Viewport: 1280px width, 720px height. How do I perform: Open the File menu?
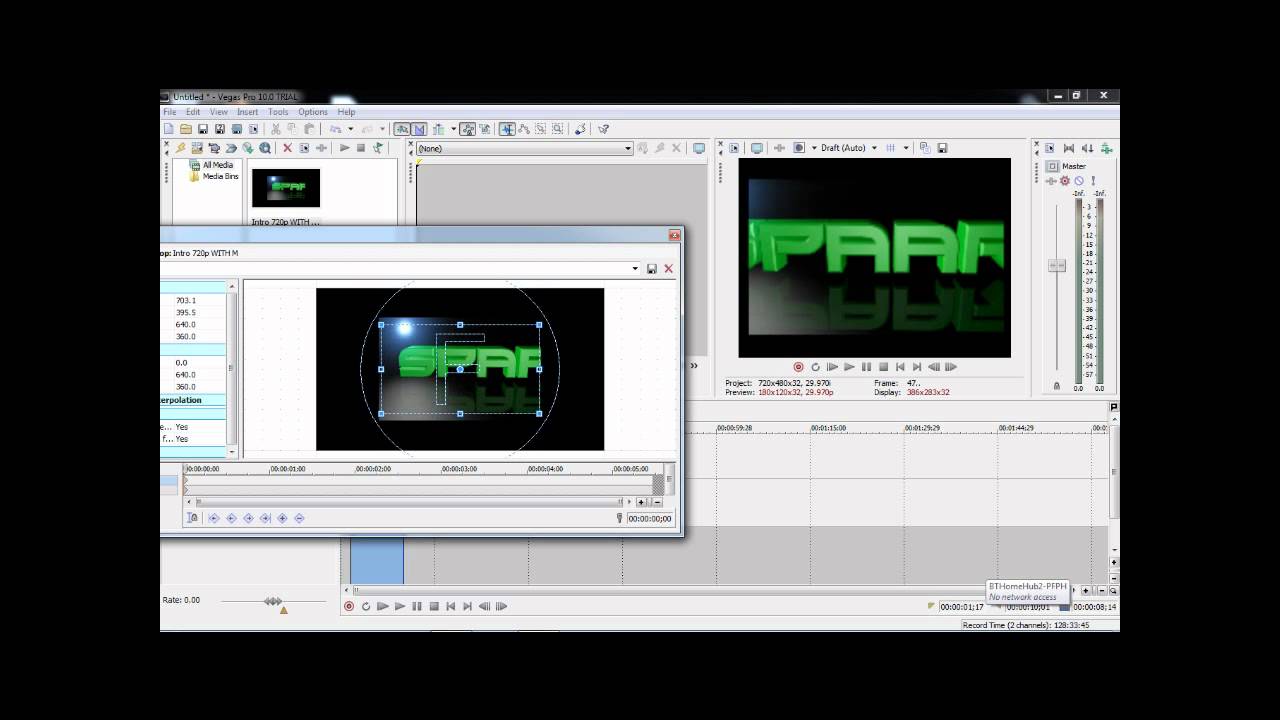point(170,112)
